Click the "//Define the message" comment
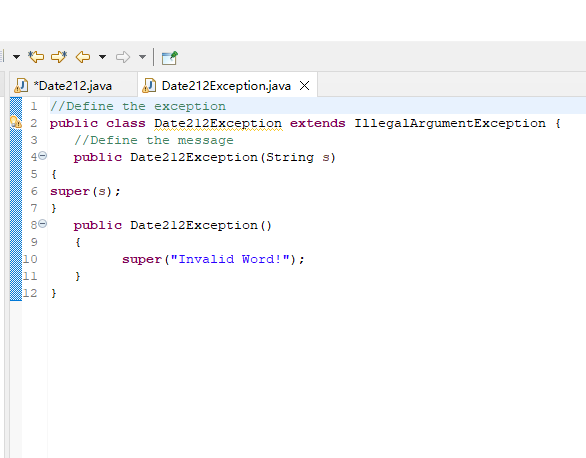586x458 pixels. (x=154, y=140)
